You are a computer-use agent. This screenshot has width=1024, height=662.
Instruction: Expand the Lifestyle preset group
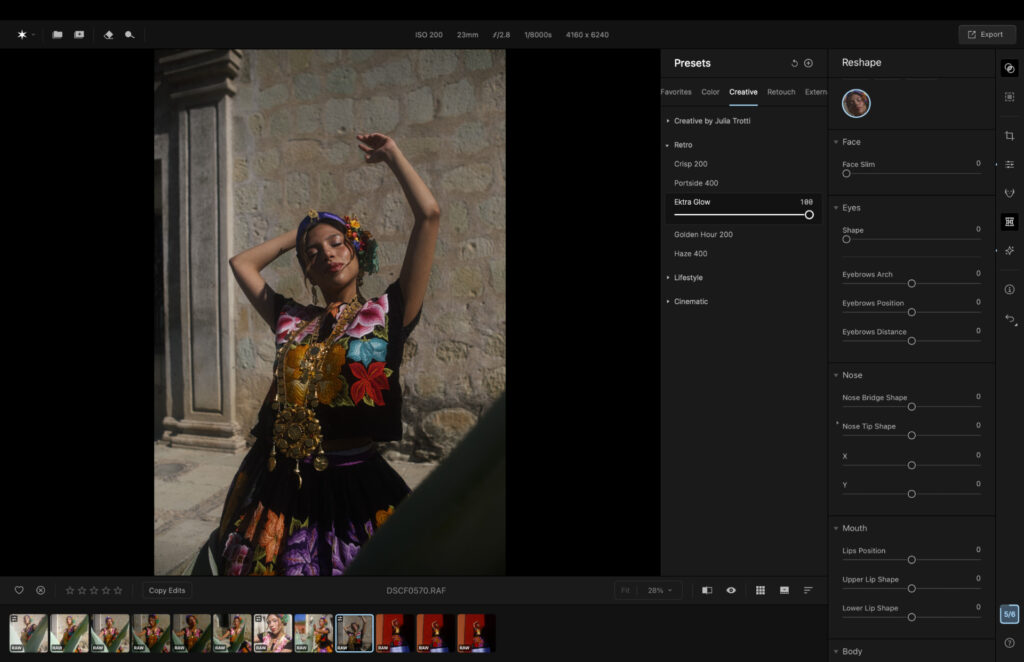pos(688,278)
